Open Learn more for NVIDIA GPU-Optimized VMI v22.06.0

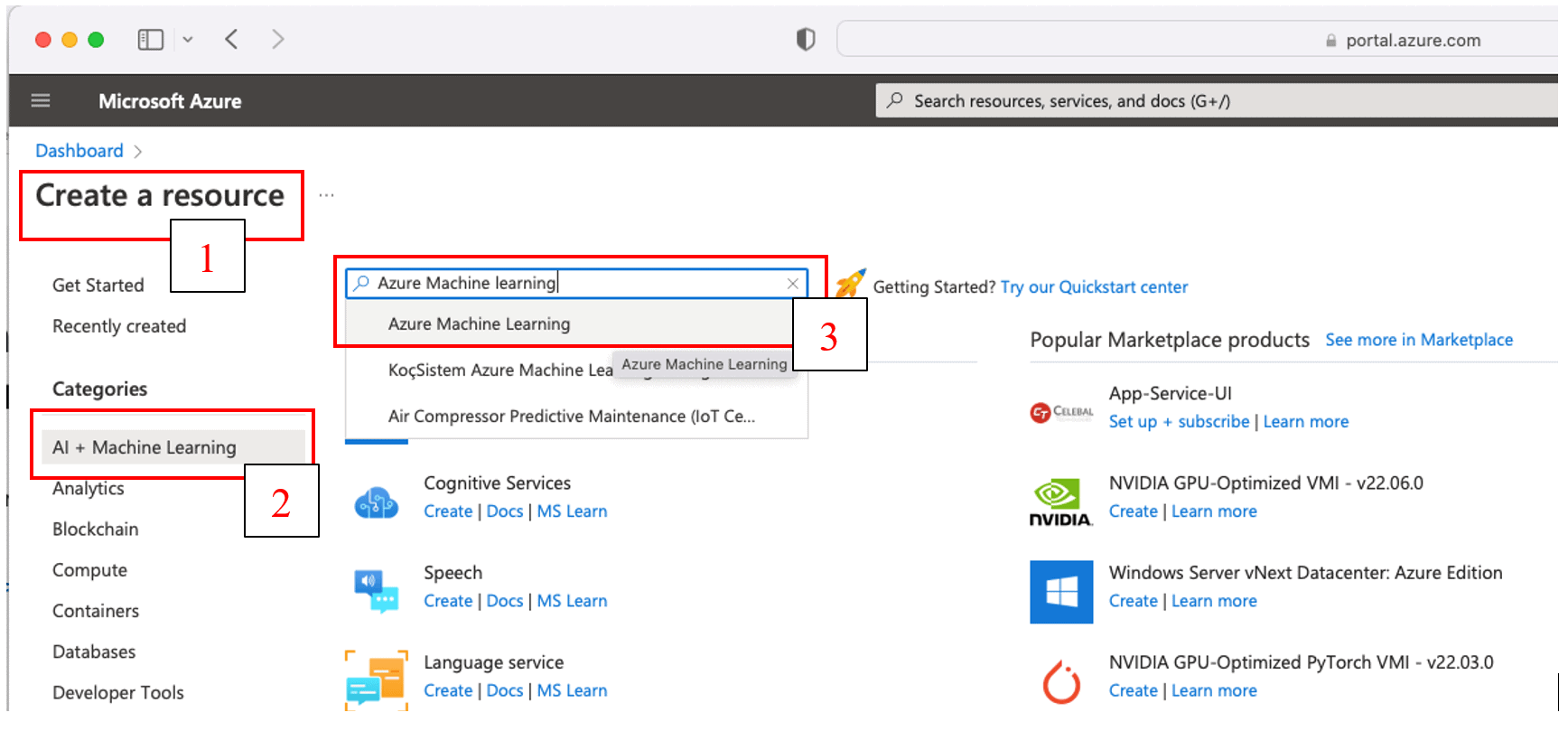pos(1214,511)
